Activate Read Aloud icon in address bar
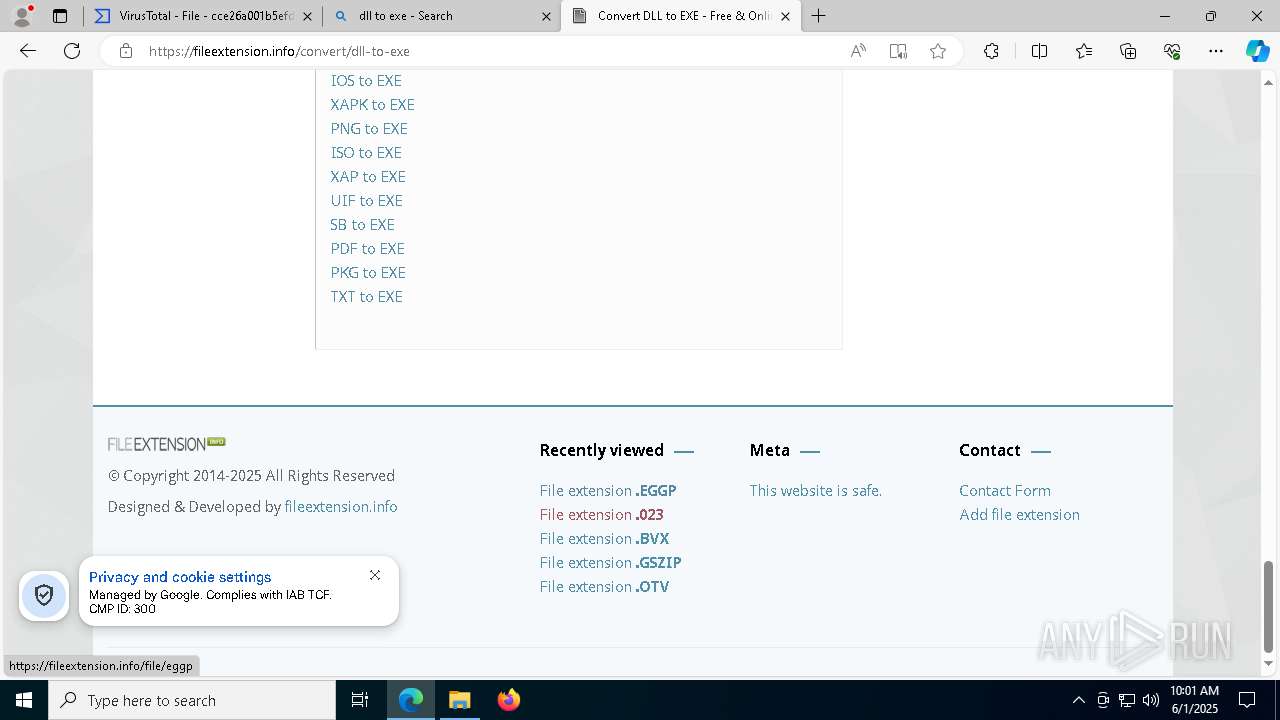 [858, 51]
